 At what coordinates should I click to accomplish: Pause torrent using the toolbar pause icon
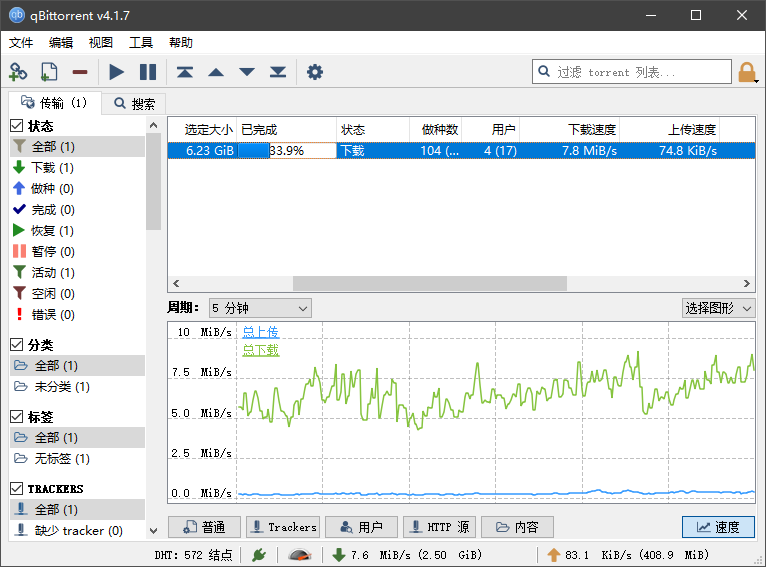coord(148,72)
